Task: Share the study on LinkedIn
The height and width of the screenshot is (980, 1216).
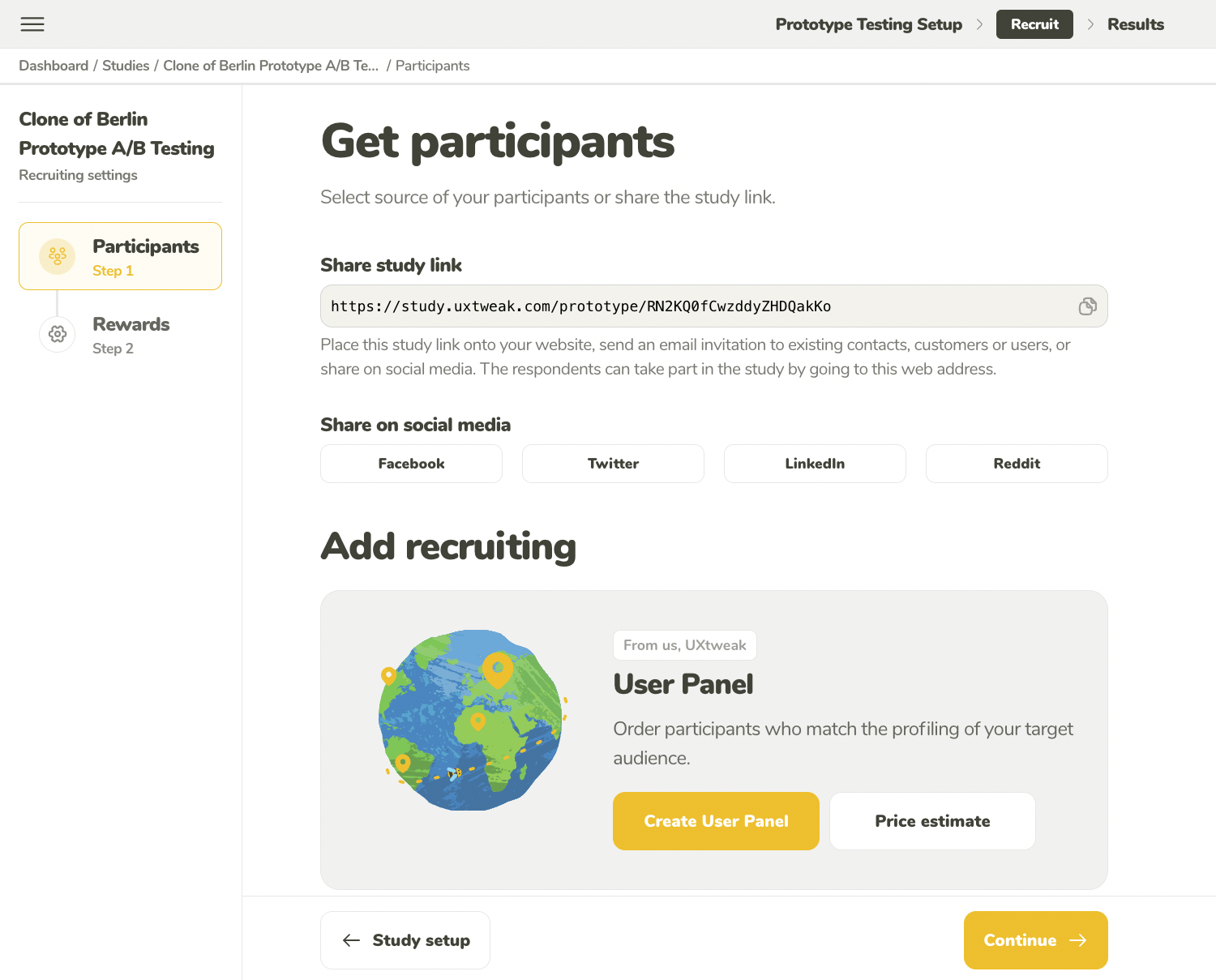Action: pyautogui.click(x=815, y=464)
